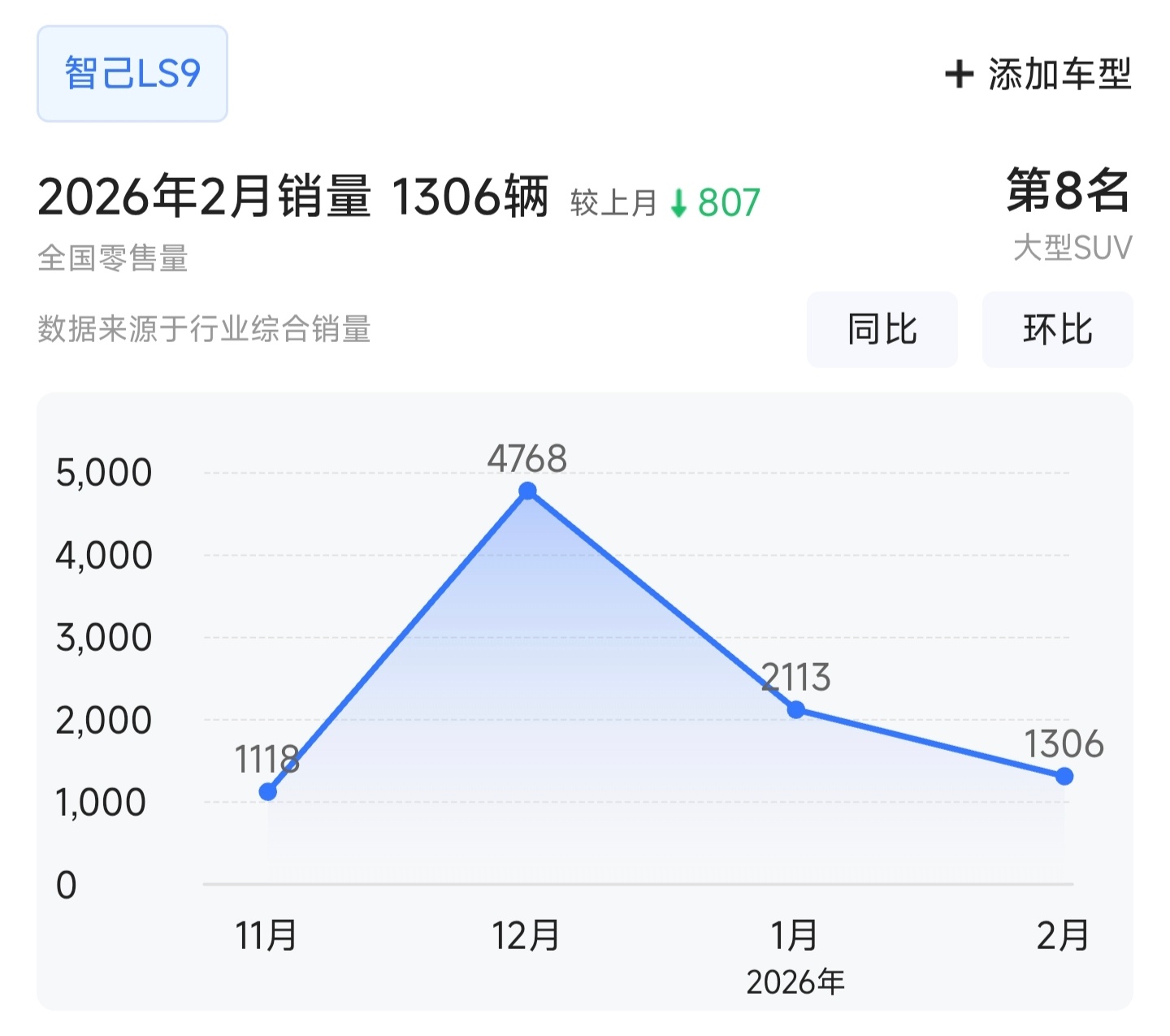Open the 第8名 ranking

tap(1068, 191)
